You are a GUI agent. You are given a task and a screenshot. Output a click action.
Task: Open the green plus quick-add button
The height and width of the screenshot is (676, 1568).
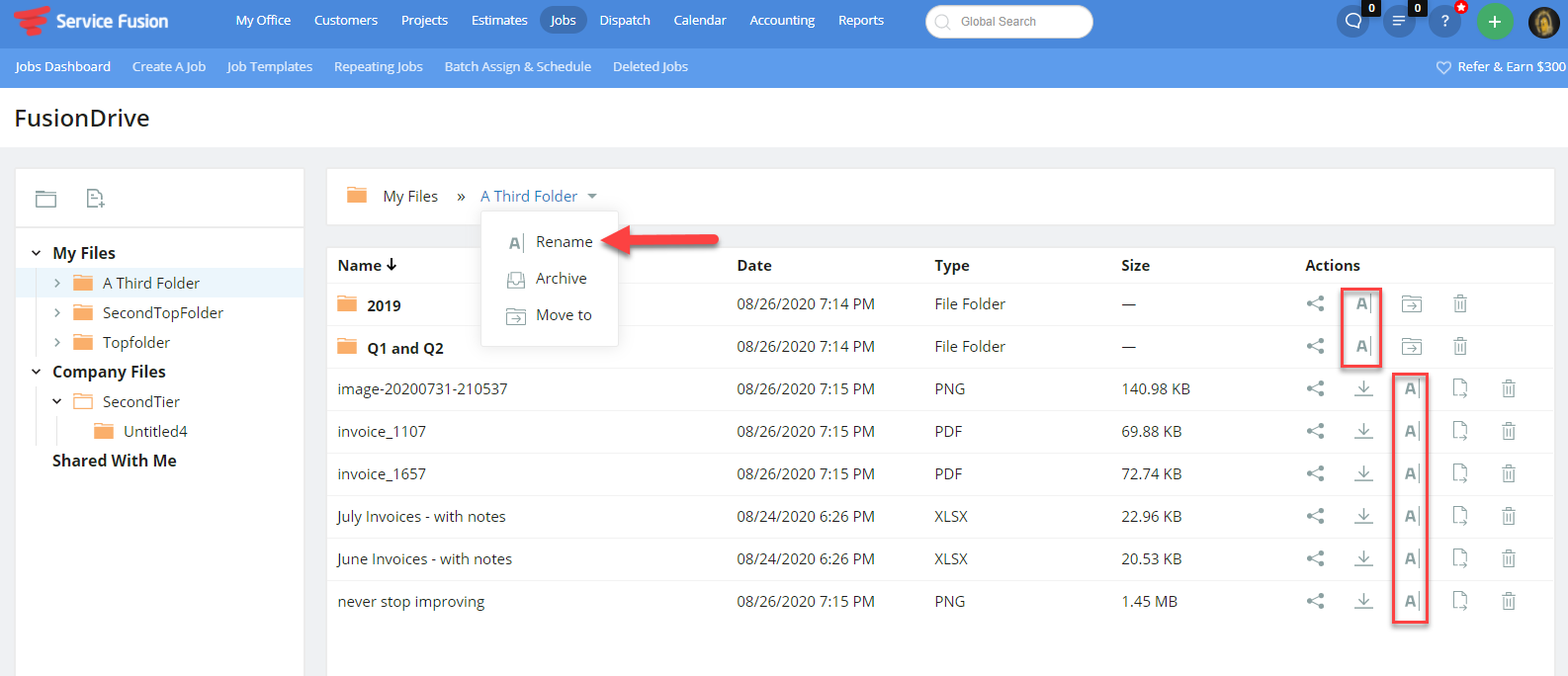click(1494, 22)
